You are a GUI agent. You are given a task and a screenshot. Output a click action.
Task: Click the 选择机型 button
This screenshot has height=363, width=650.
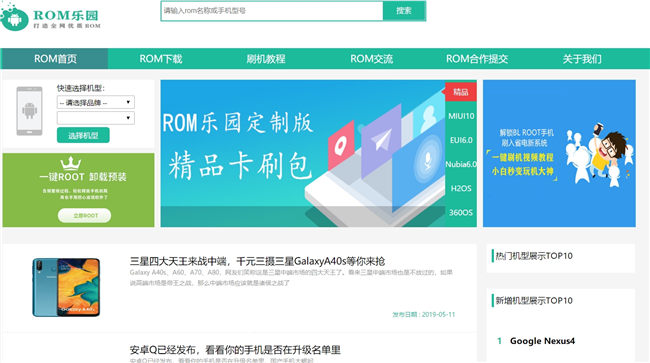pos(83,135)
